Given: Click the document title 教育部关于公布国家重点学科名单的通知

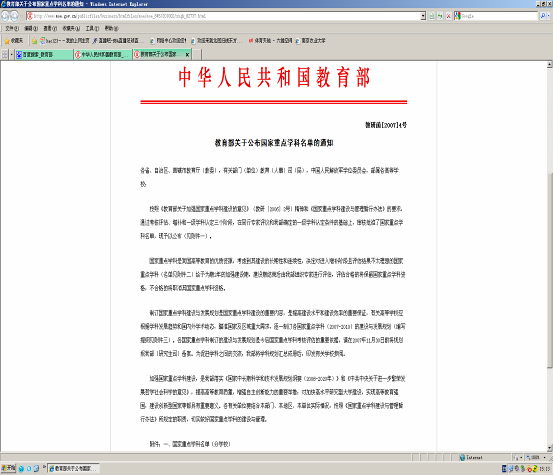Looking at the screenshot, I should [x=274, y=143].
